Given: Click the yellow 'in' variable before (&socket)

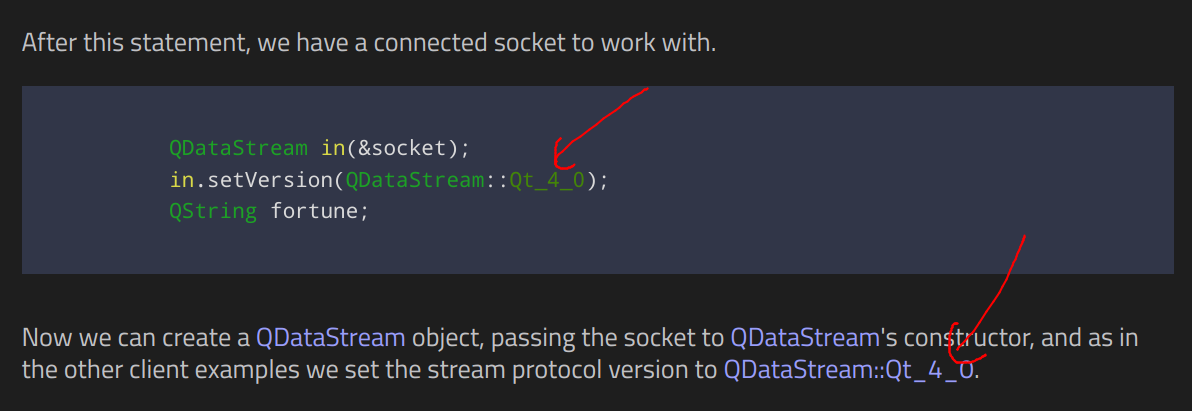Looking at the screenshot, I should tap(334, 148).
